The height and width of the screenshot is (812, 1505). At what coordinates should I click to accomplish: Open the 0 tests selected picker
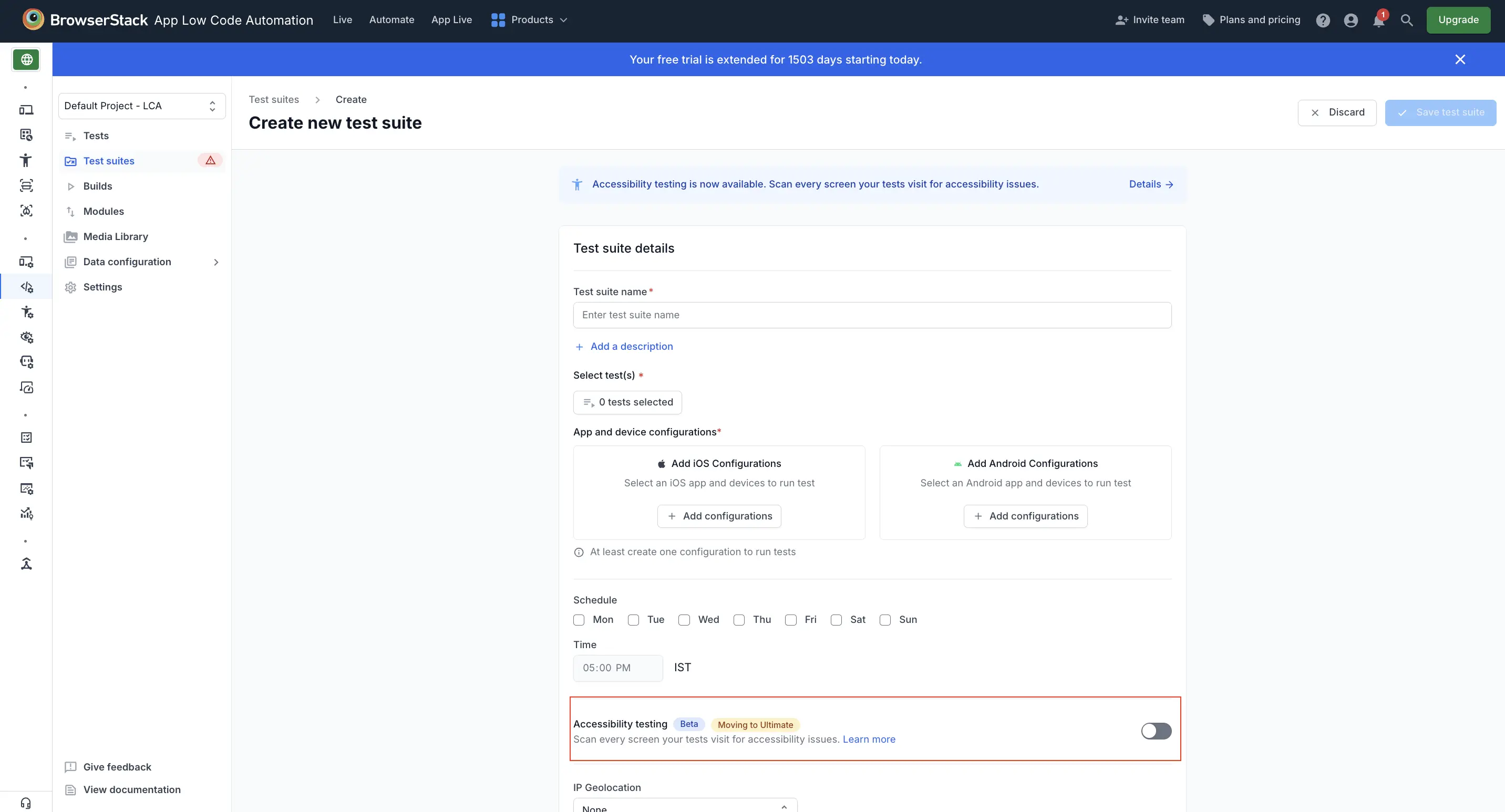coord(627,402)
